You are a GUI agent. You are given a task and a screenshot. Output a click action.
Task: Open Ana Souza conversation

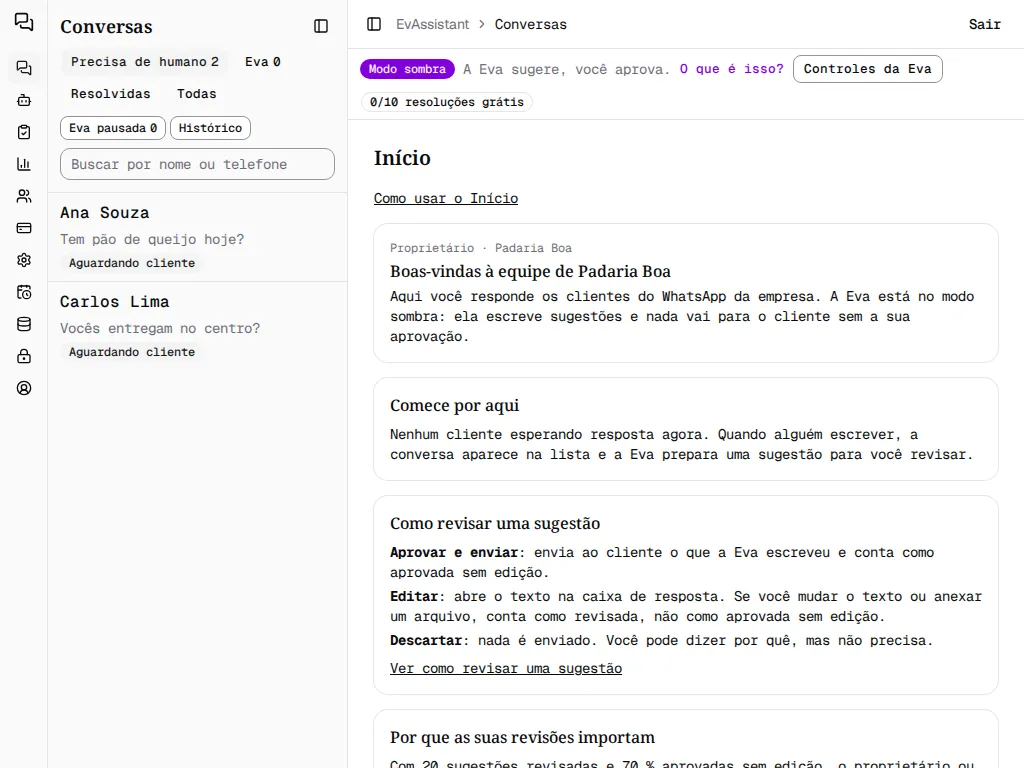pos(197,237)
